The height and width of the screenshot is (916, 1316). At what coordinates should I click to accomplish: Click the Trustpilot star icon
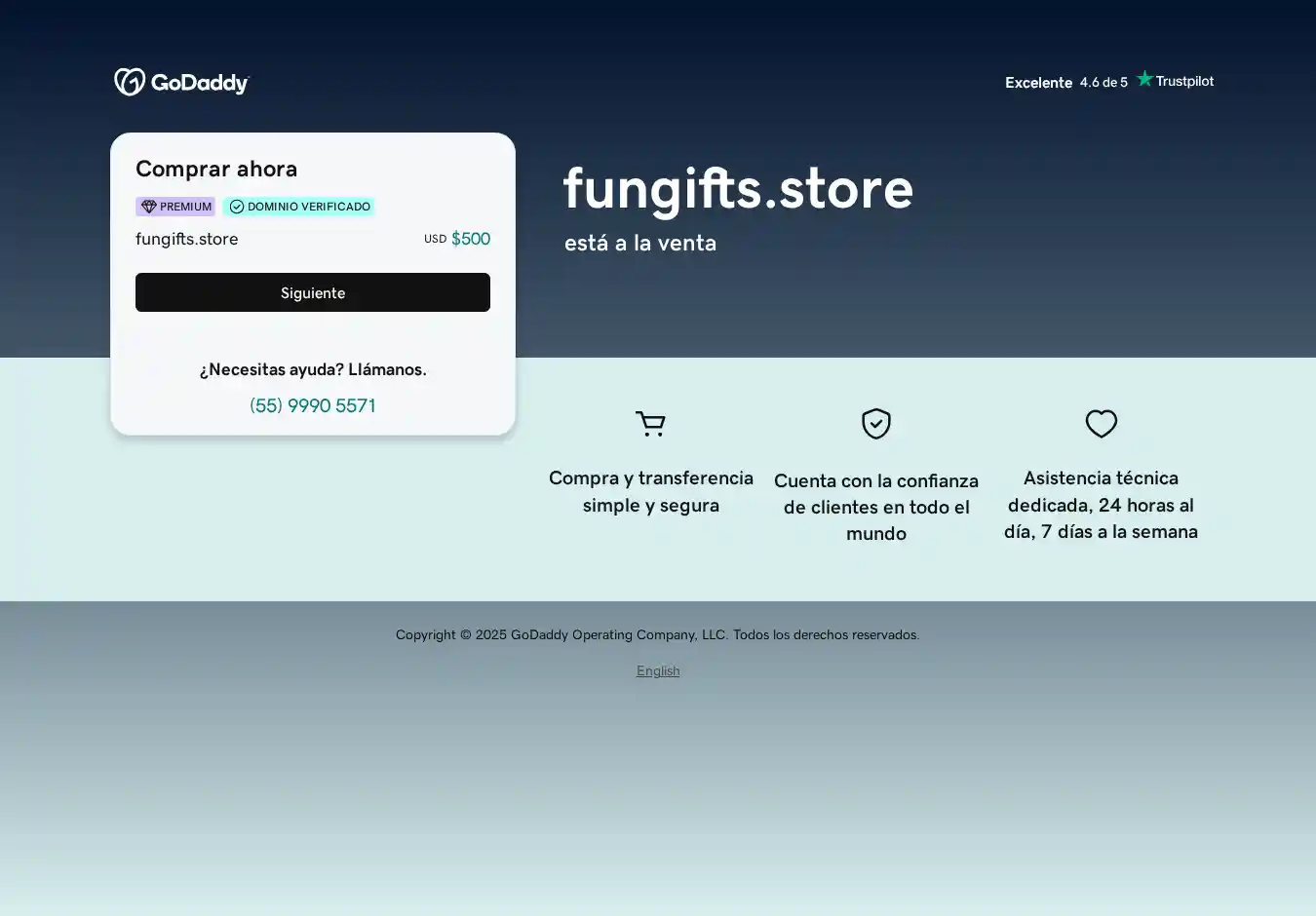point(1144,79)
